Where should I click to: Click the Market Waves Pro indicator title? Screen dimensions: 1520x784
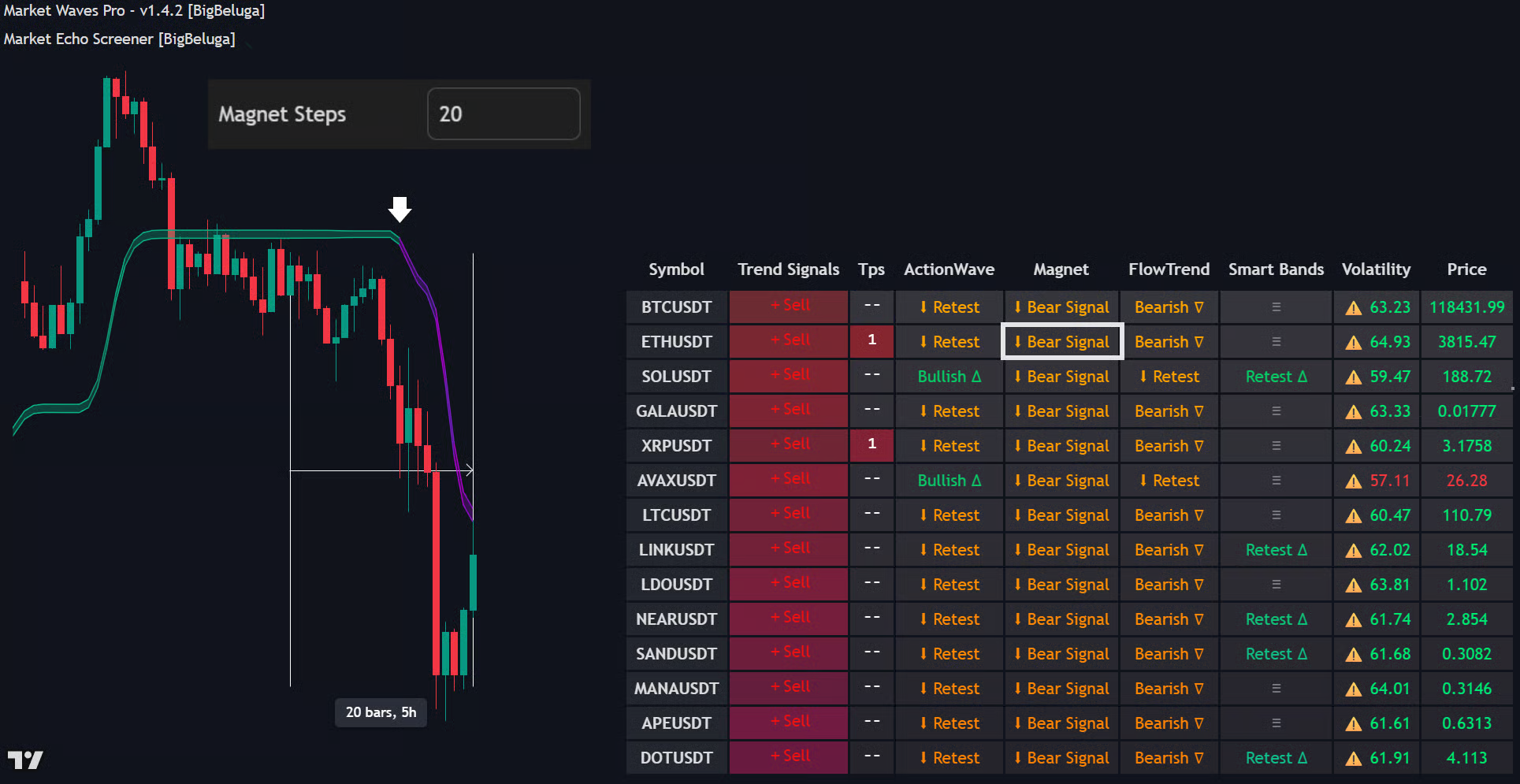(x=134, y=11)
